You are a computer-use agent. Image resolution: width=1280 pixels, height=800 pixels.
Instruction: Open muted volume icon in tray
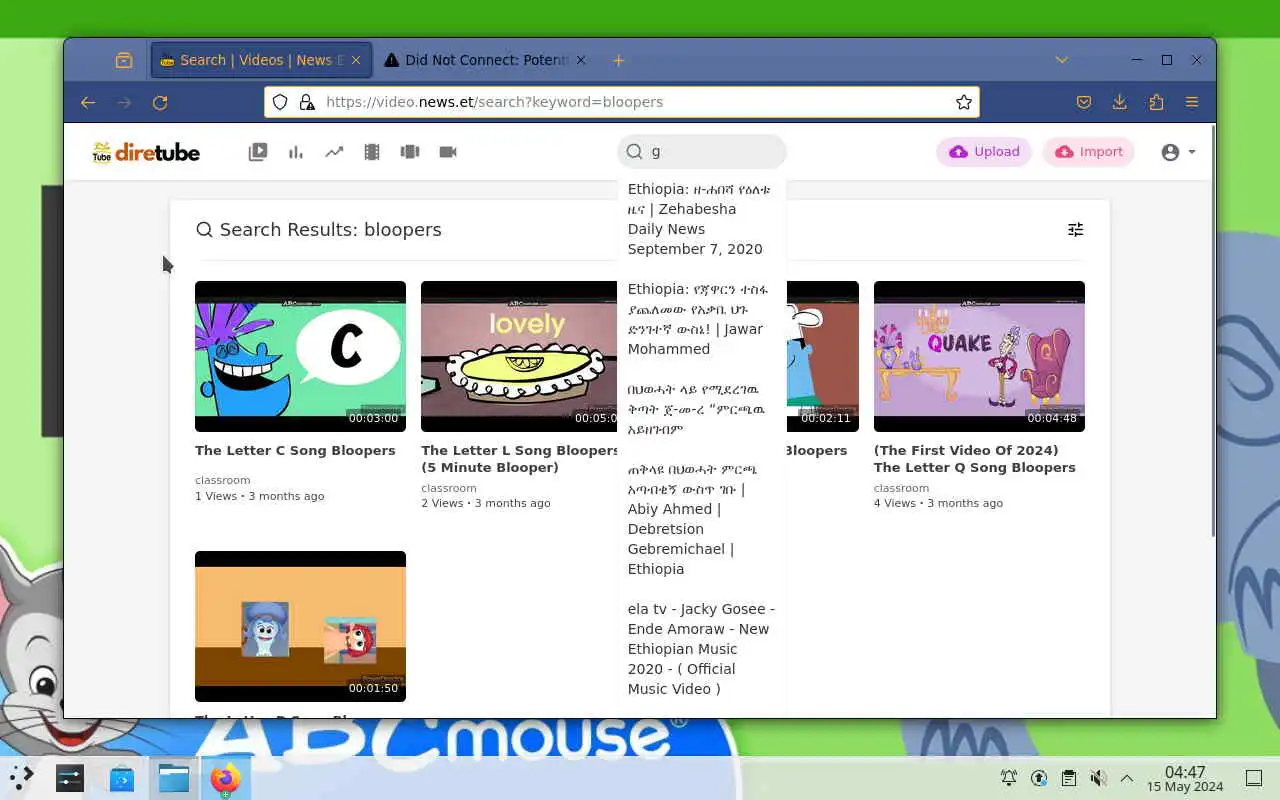click(x=1098, y=778)
